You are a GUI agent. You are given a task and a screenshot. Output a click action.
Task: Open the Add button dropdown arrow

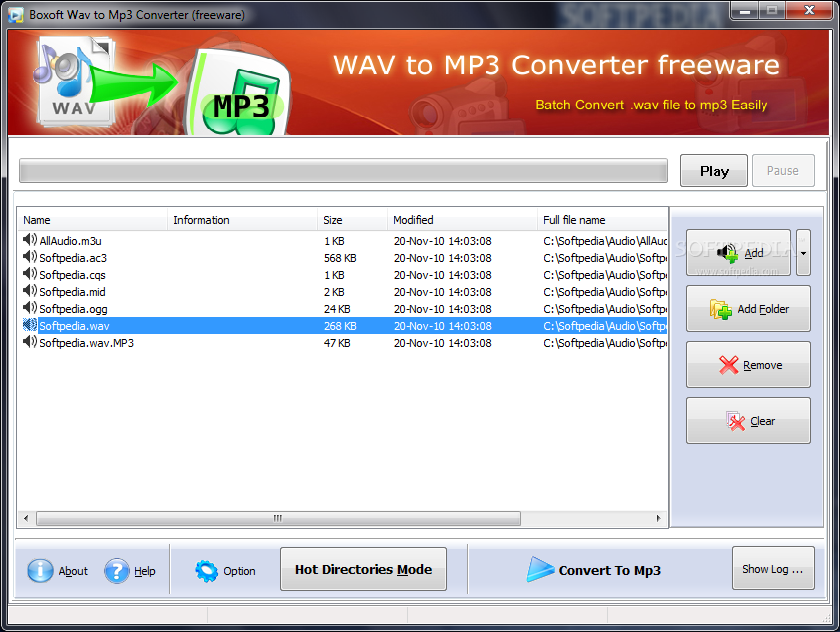tap(803, 253)
